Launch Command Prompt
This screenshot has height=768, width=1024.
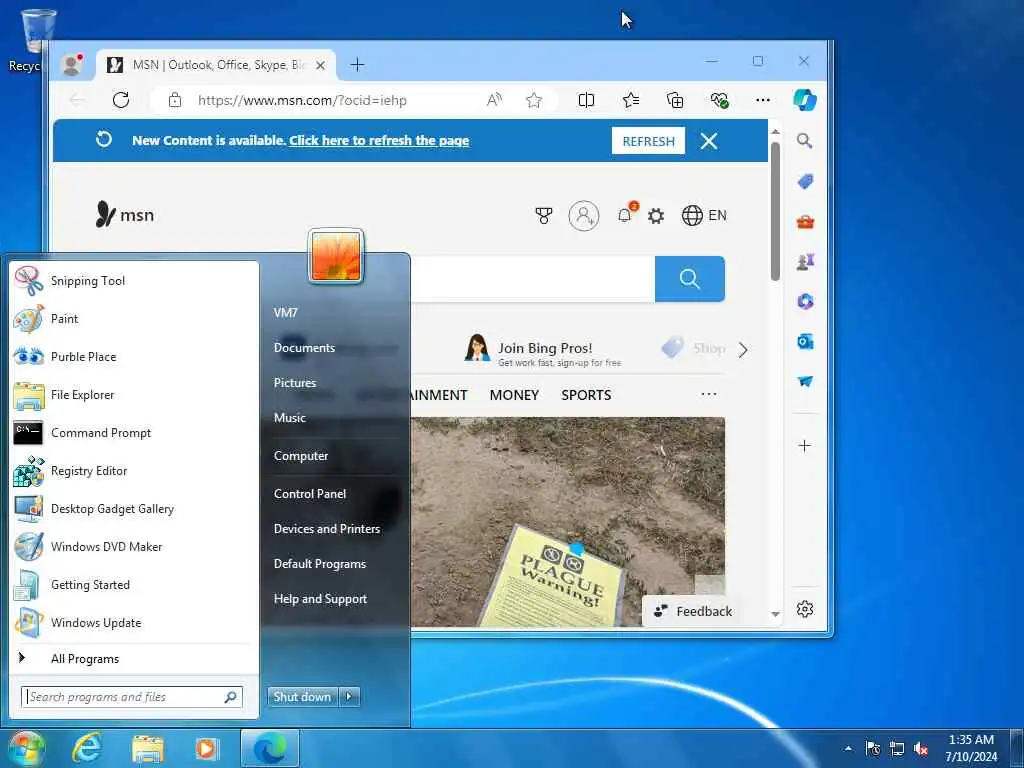133,432
